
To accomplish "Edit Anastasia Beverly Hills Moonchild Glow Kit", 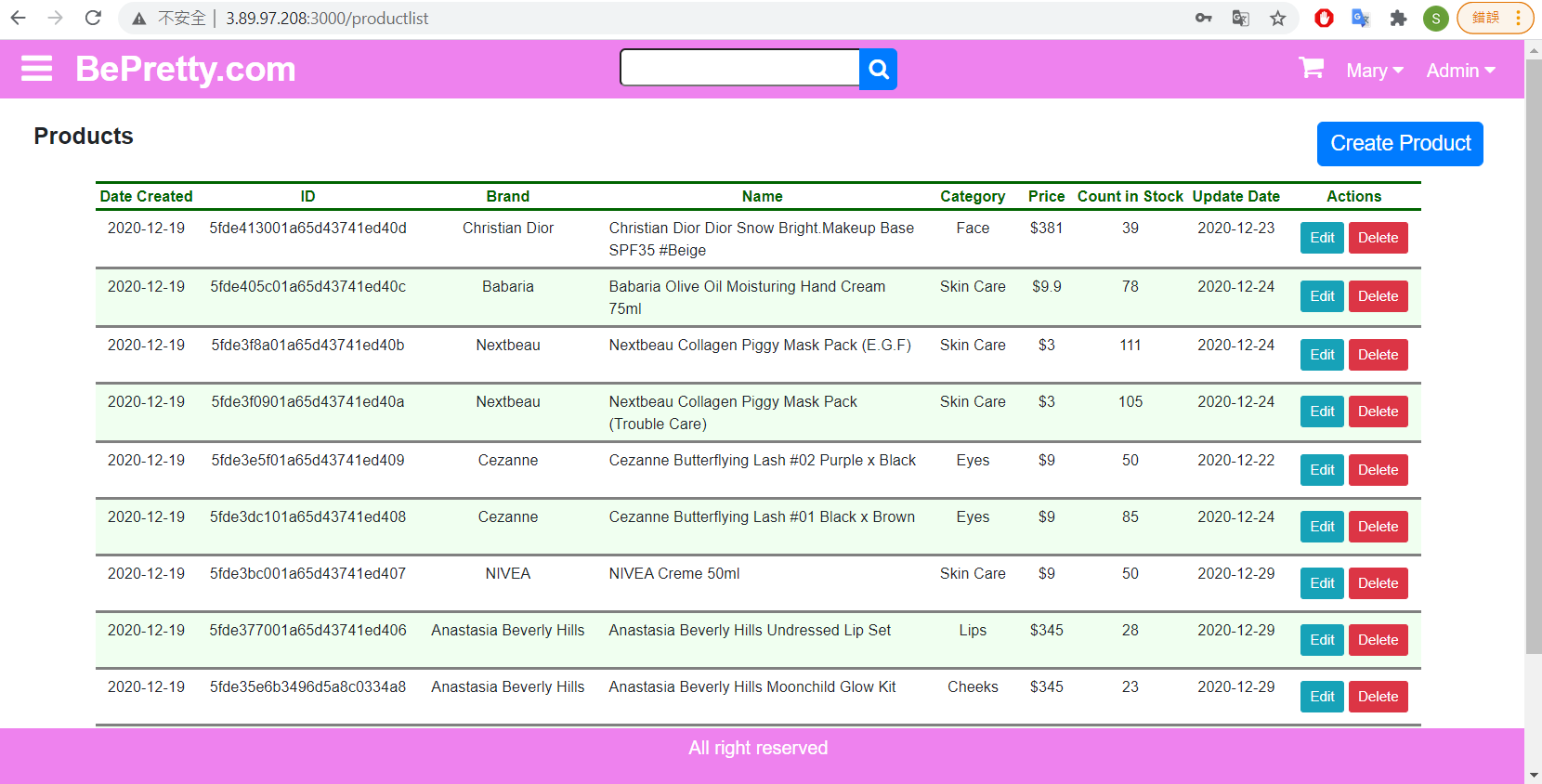I will click(x=1322, y=697).
